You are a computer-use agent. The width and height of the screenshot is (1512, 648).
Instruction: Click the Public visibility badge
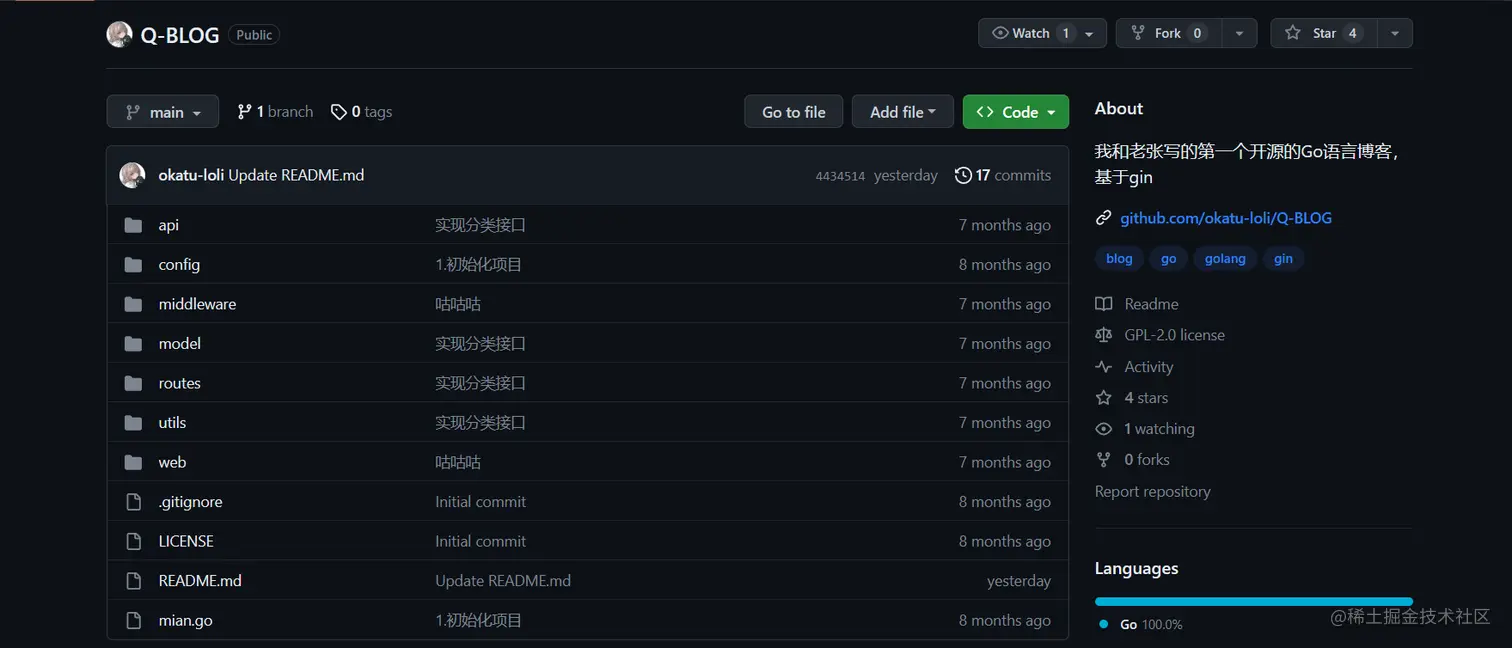(x=254, y=35)
